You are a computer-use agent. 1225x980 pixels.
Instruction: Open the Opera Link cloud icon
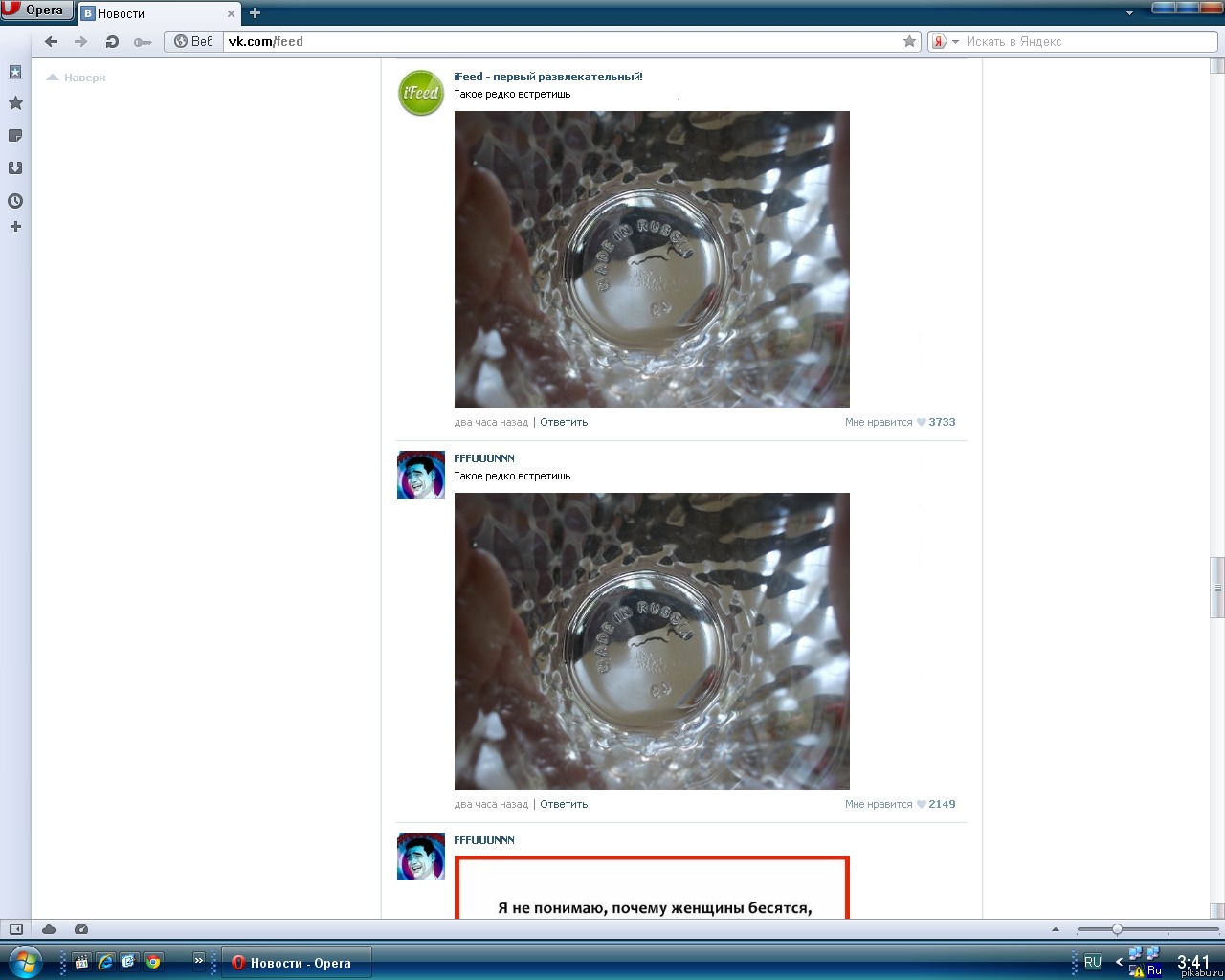pos(49,929)
